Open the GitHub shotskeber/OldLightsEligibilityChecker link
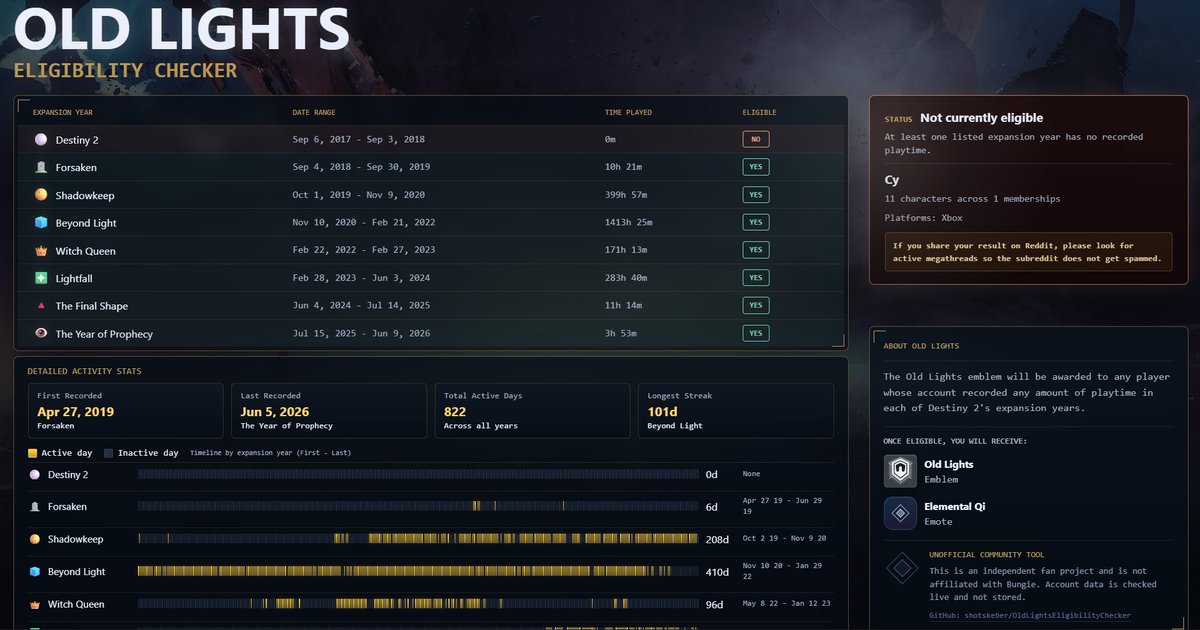Image resolution: width=1200 pixels, height=630 pixels. click(1030, 616)
